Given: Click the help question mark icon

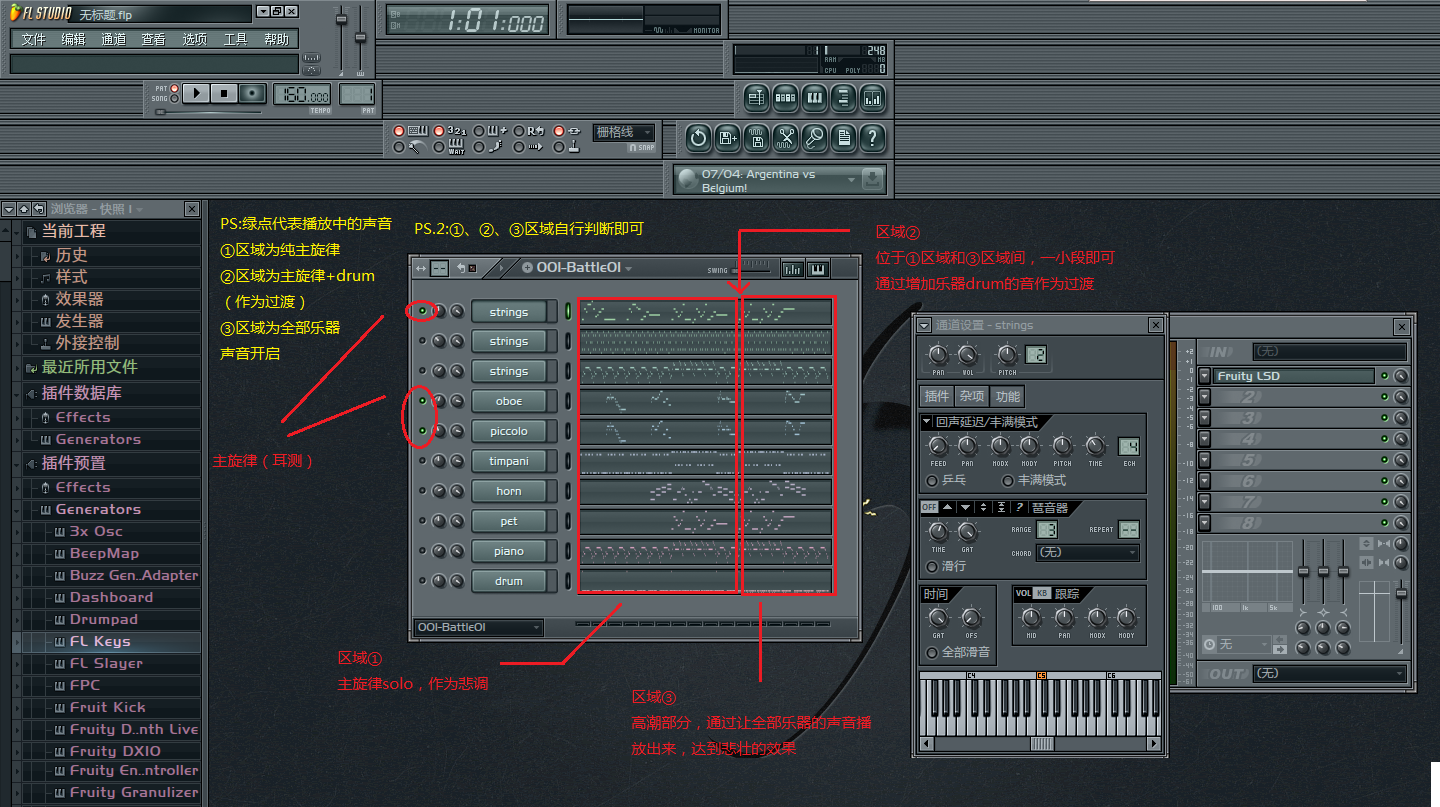Looking at the screenshot, I should (872, 138).
